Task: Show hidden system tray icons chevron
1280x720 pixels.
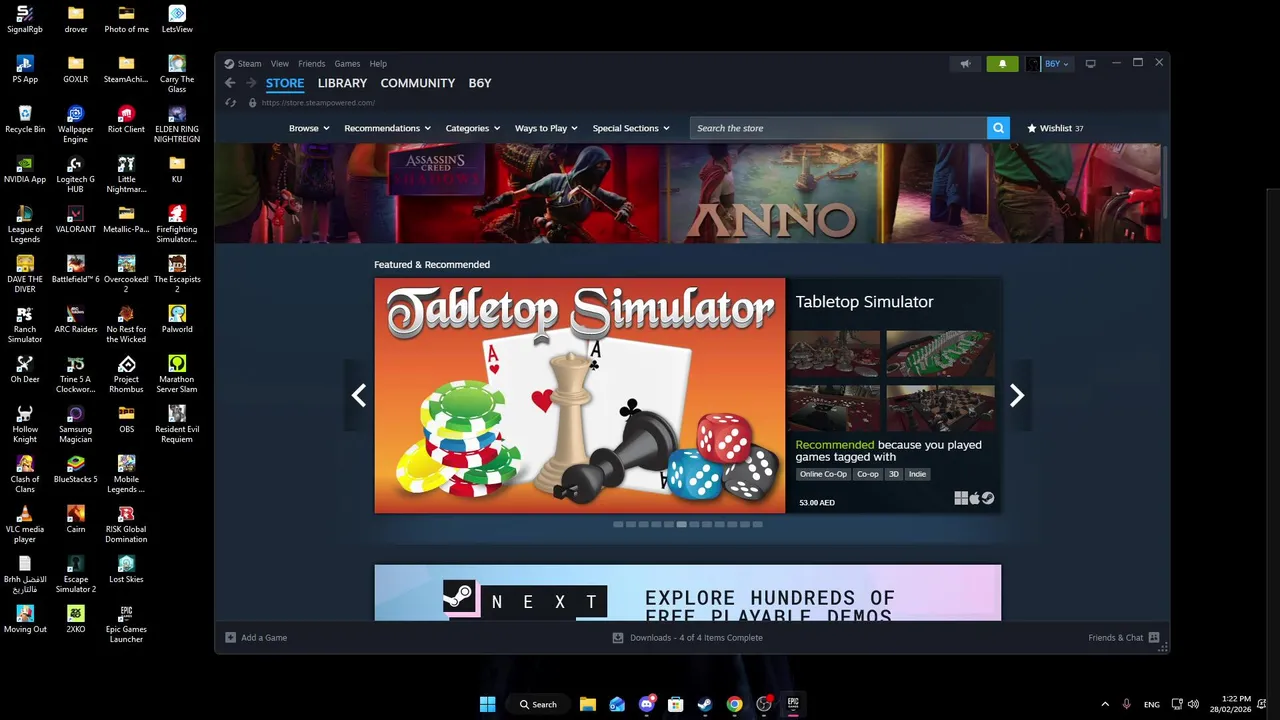Action: coord(1105,704)
